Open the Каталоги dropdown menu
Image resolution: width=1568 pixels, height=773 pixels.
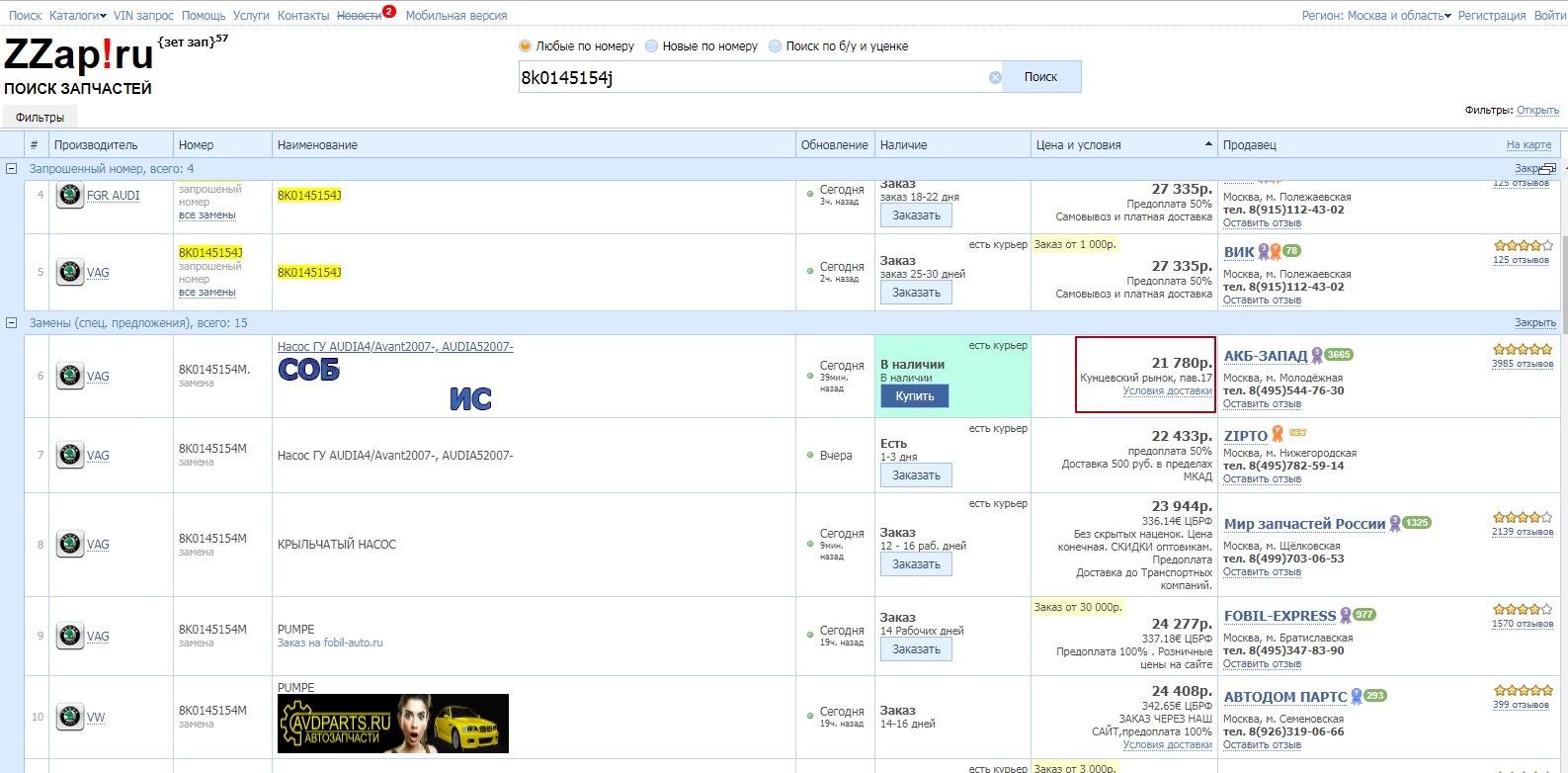pos(78,16)
